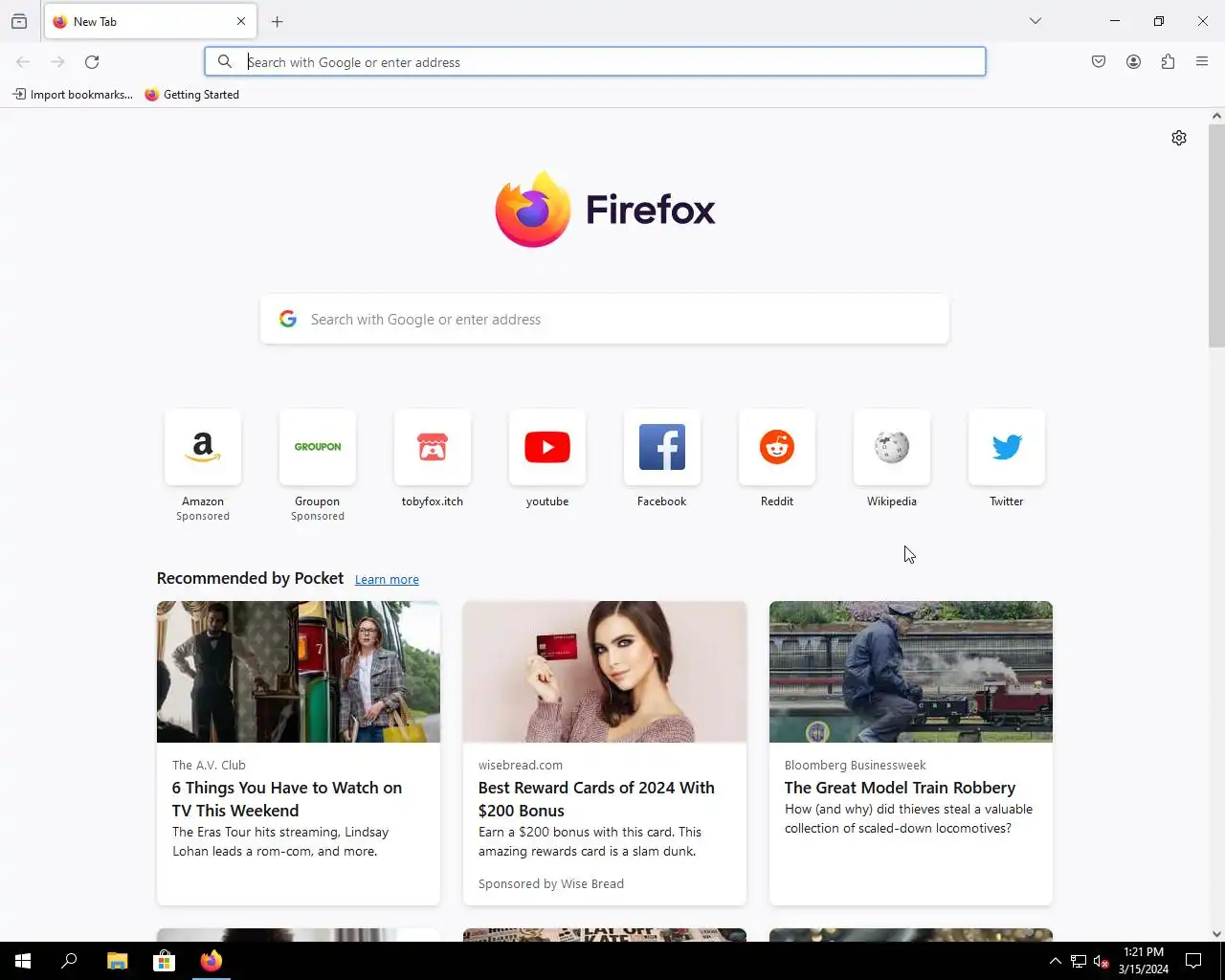
Task: Close the New Tab tab
Action: (x=241, y=21)
